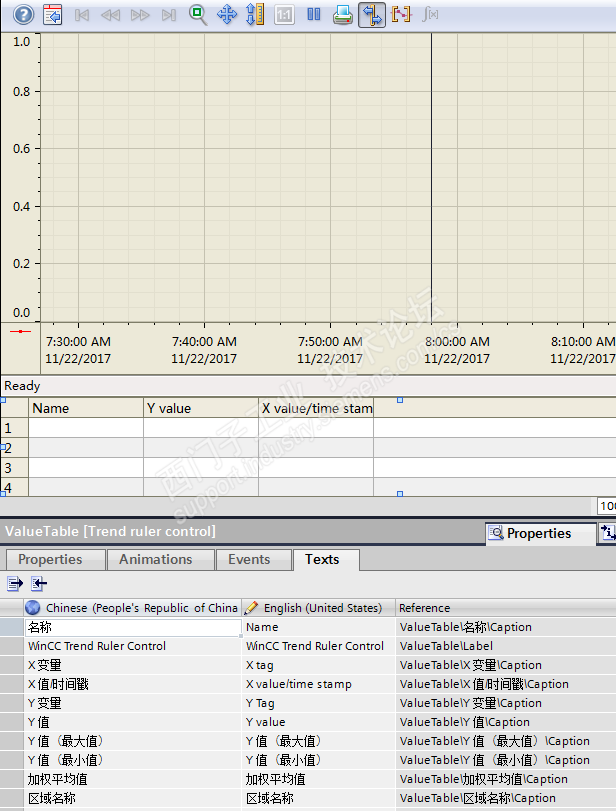Pause the trend update
Image resolution: width=616 pixels, height=811 pixels.
pos(313,14)
